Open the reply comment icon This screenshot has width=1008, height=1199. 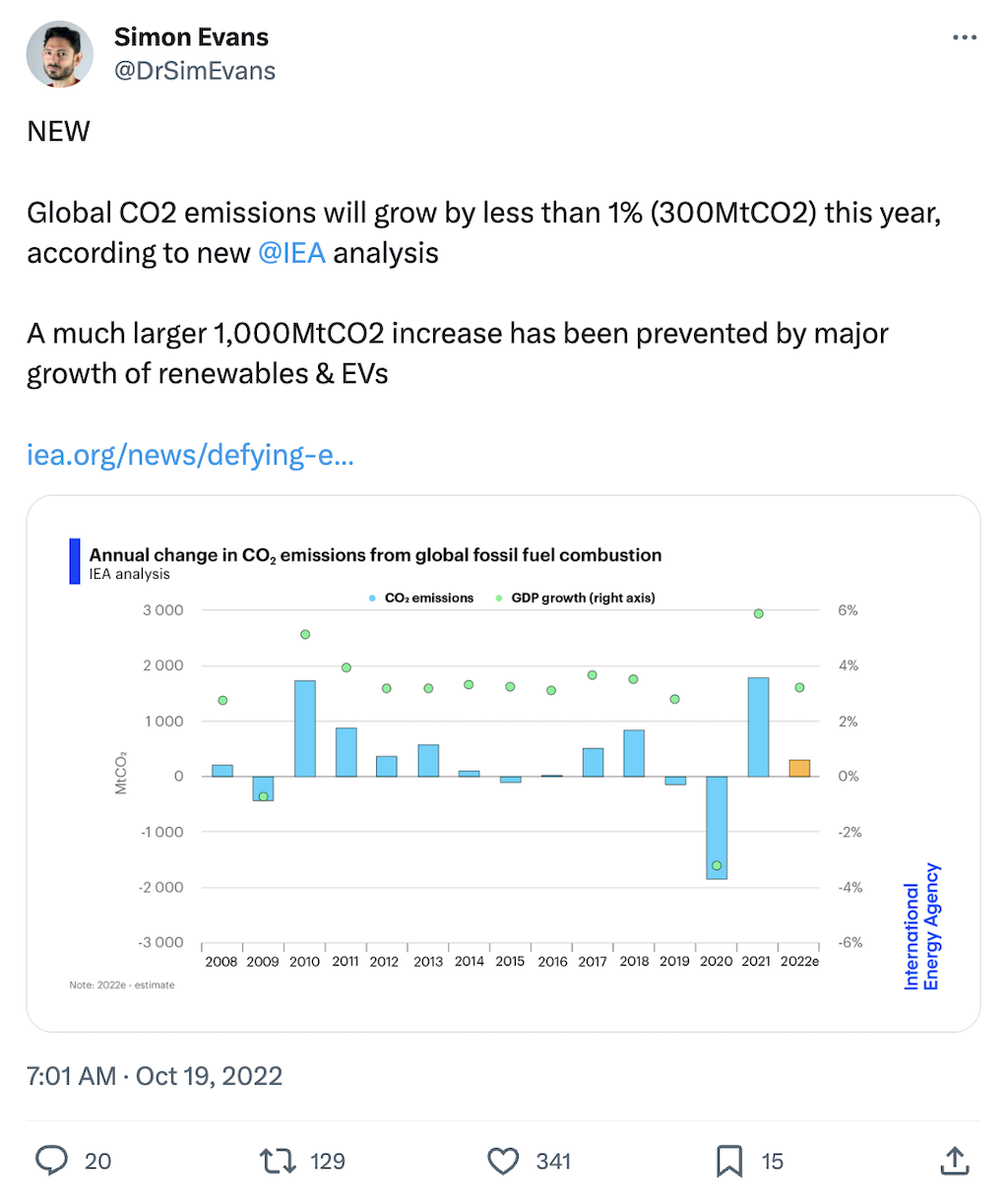[x=51, y=1161]
